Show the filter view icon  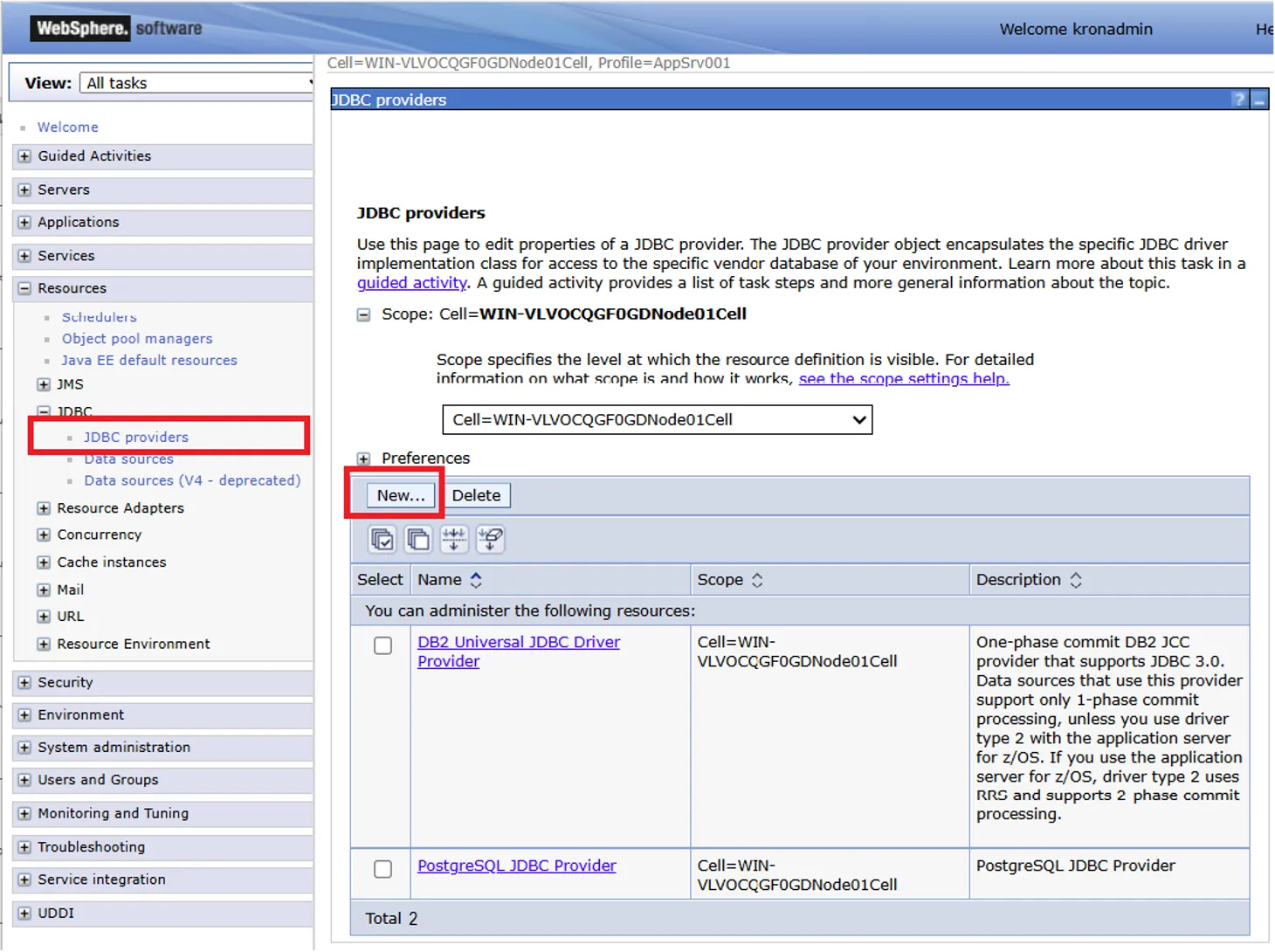[454, 539]
